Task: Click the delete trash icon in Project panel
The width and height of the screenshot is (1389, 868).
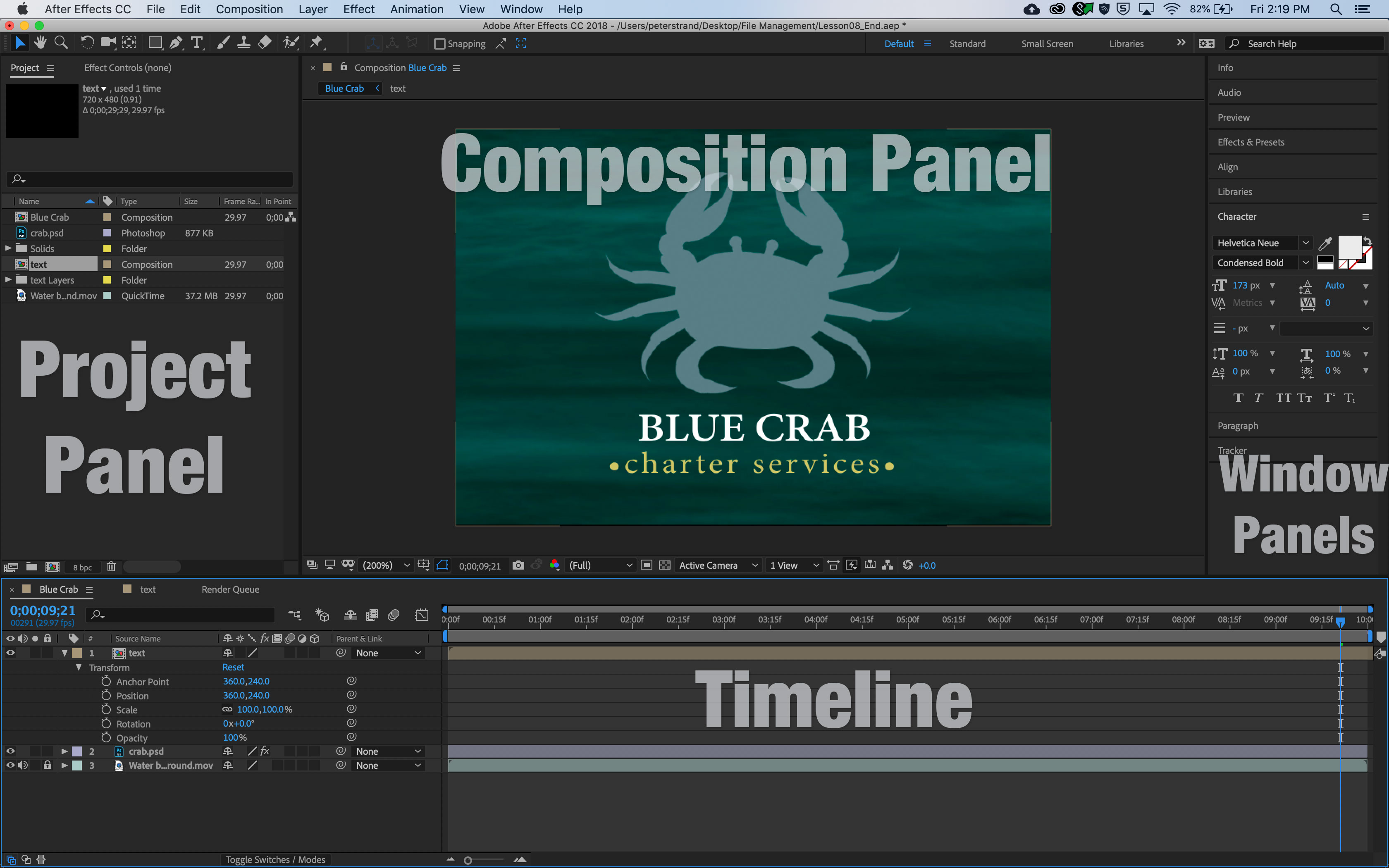Action: (x=111, y=567)
